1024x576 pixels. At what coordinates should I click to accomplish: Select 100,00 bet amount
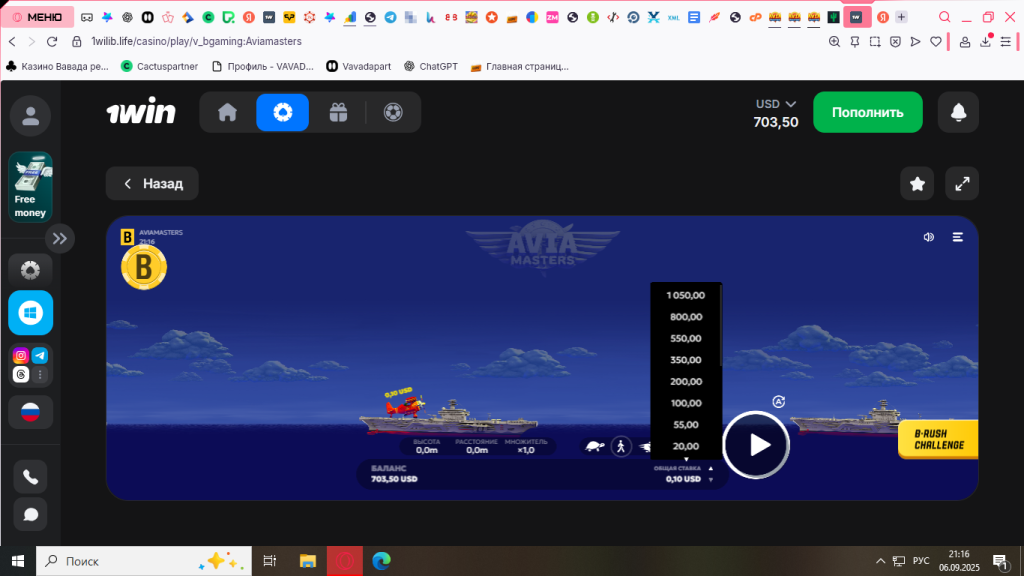click(686, 403)
